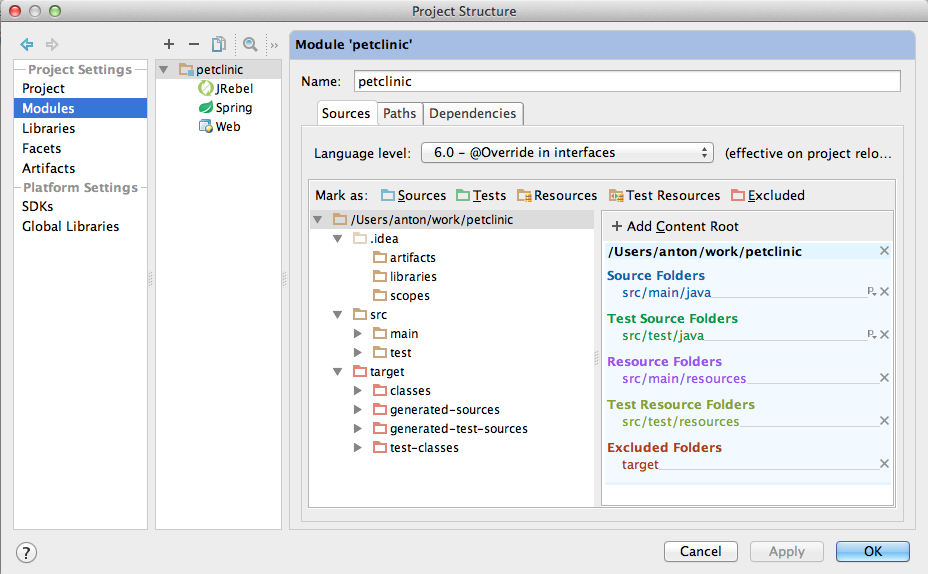Remove content root /Users/anton/work/petclinic

(884, 251)
